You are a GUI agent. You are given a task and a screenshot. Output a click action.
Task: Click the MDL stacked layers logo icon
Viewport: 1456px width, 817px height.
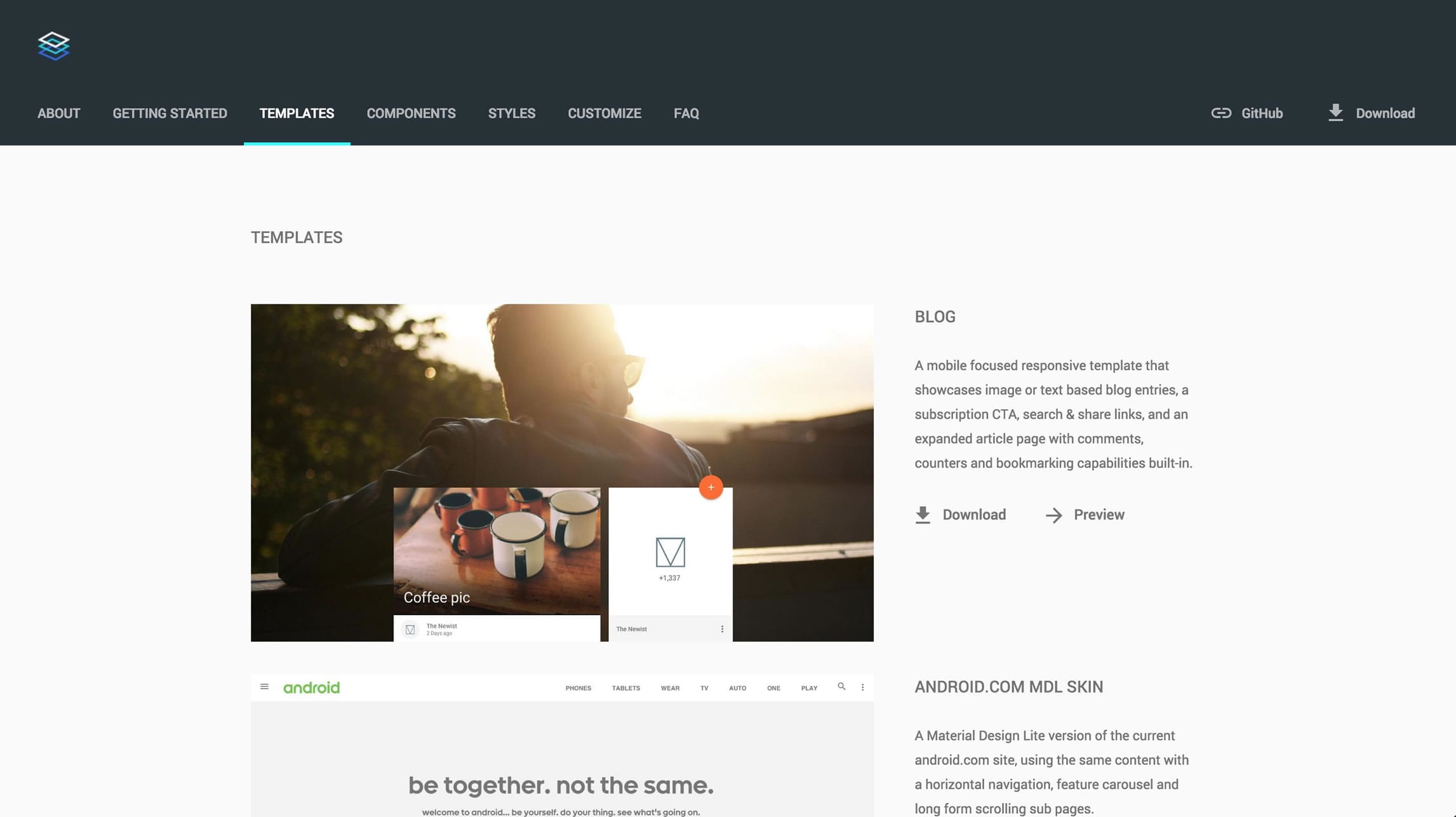(x=54, y=46)
